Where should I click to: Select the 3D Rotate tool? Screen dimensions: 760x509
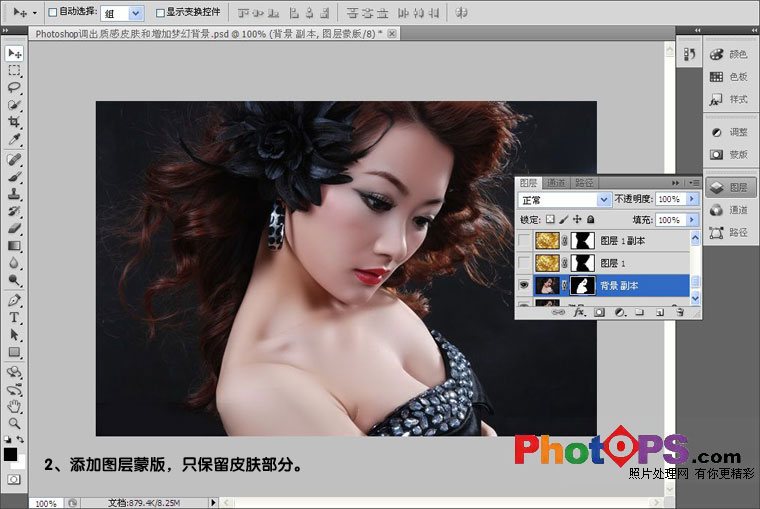[15, 372]
